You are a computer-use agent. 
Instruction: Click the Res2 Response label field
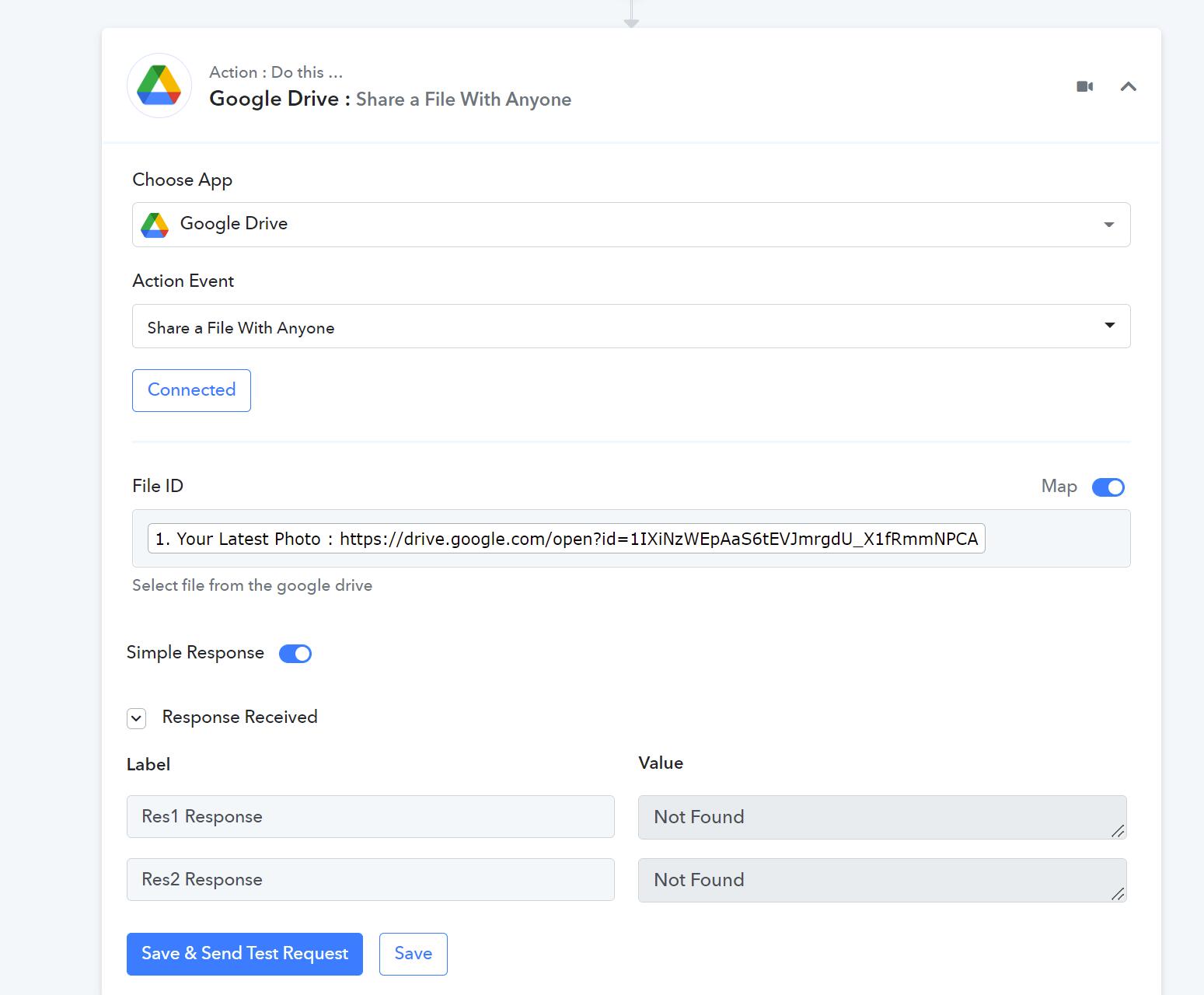pyautogui.click(x=370, y=880)
